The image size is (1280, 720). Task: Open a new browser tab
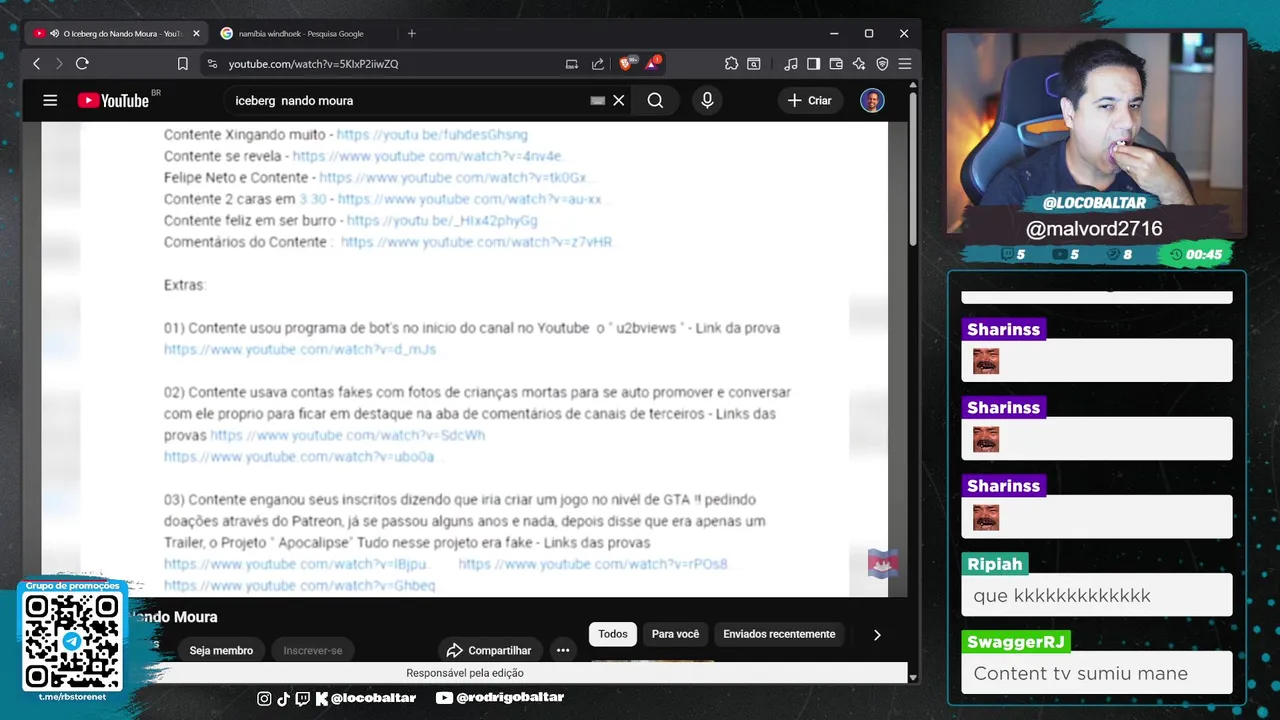point(411,33)
